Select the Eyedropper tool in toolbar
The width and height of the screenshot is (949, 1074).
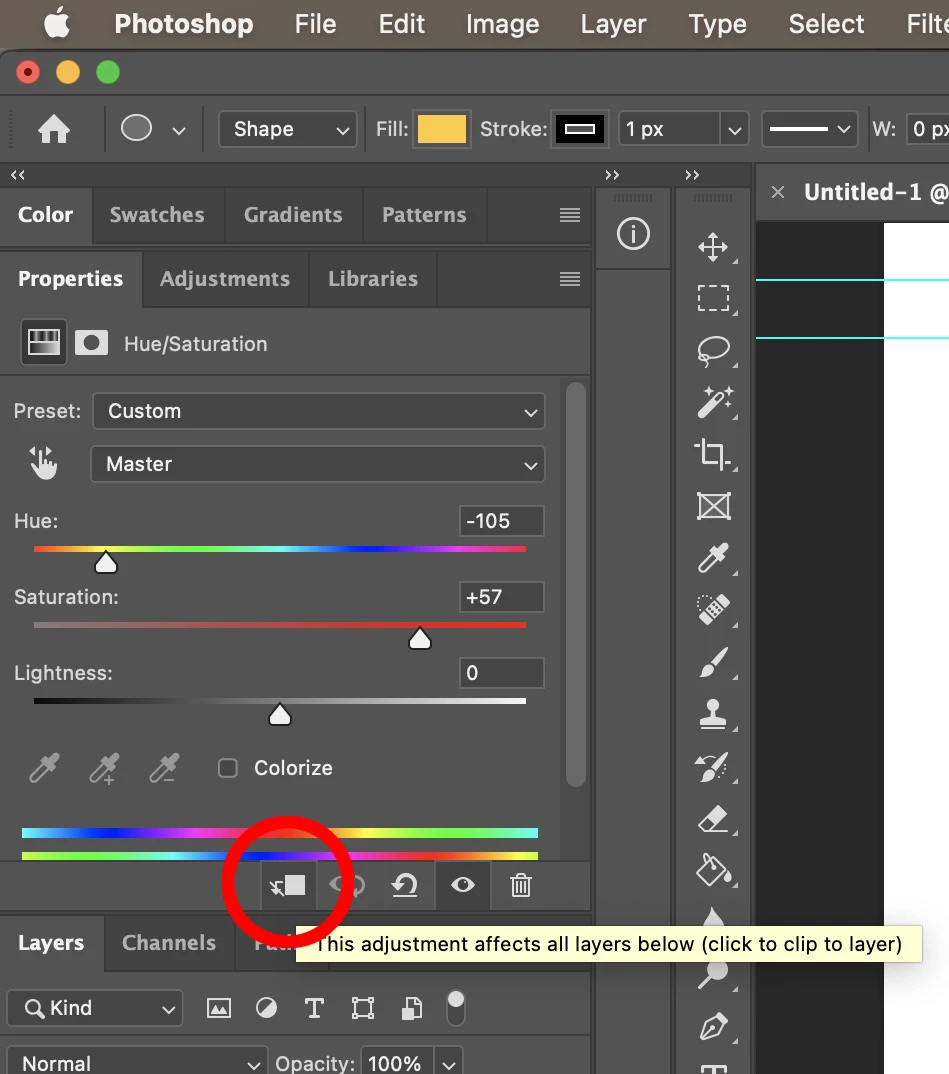point(713,558)
